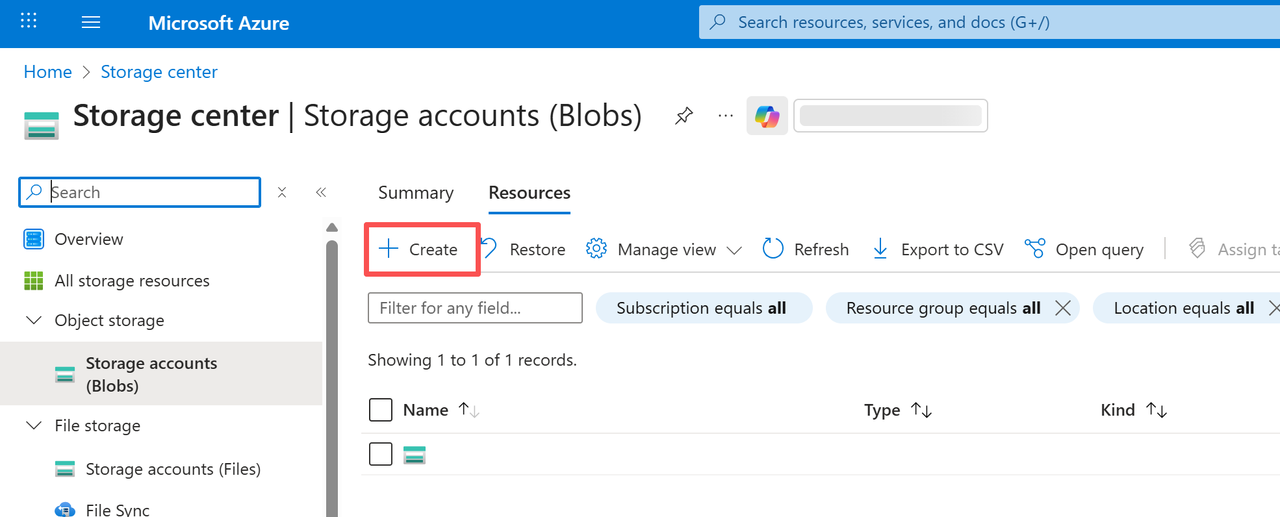Open All storage resources
Image resolution: width=1280 pixels, height=517 pixels.
(132, 281)
